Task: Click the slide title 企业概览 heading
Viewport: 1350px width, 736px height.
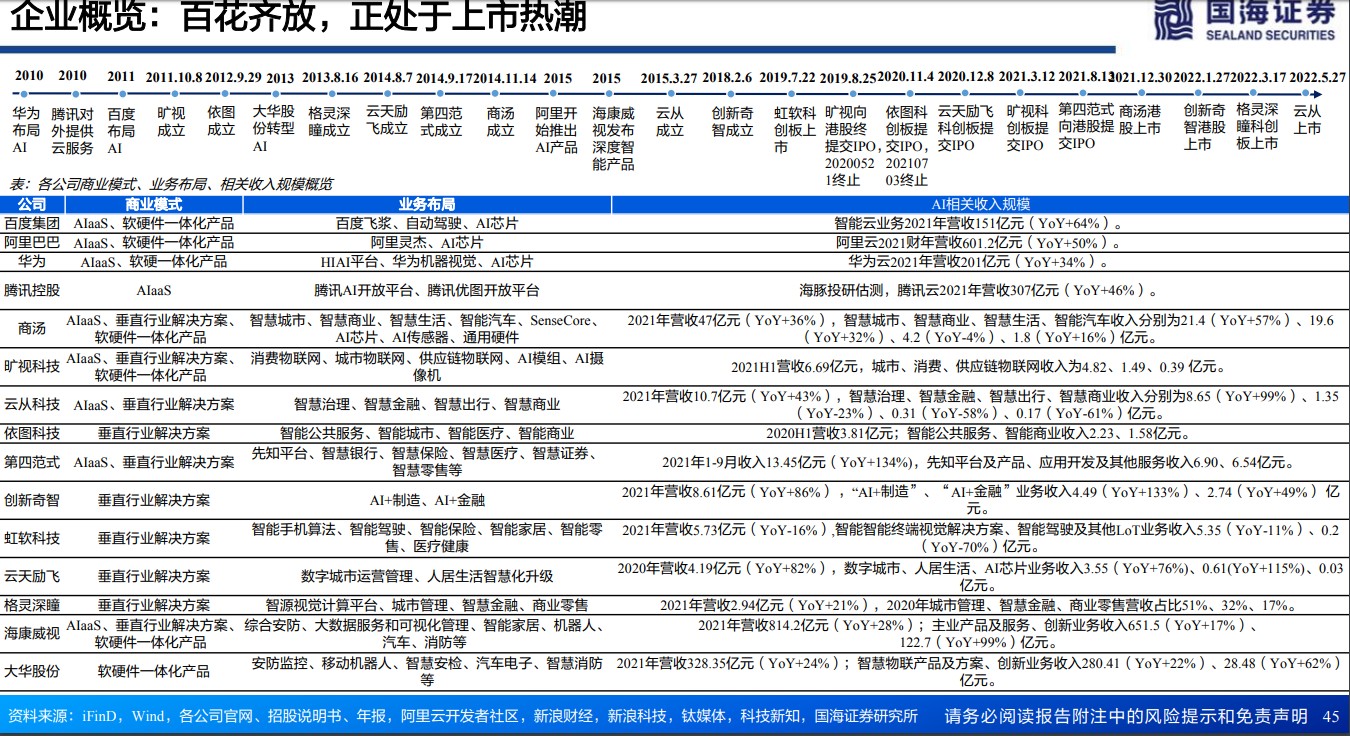Action: pos(298,17)
